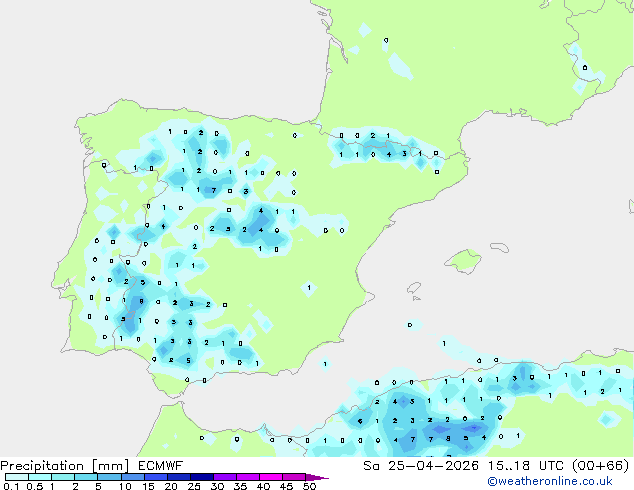Click the legend label '15'
Viewport: 634px width, 490px height.
point(148,486)
